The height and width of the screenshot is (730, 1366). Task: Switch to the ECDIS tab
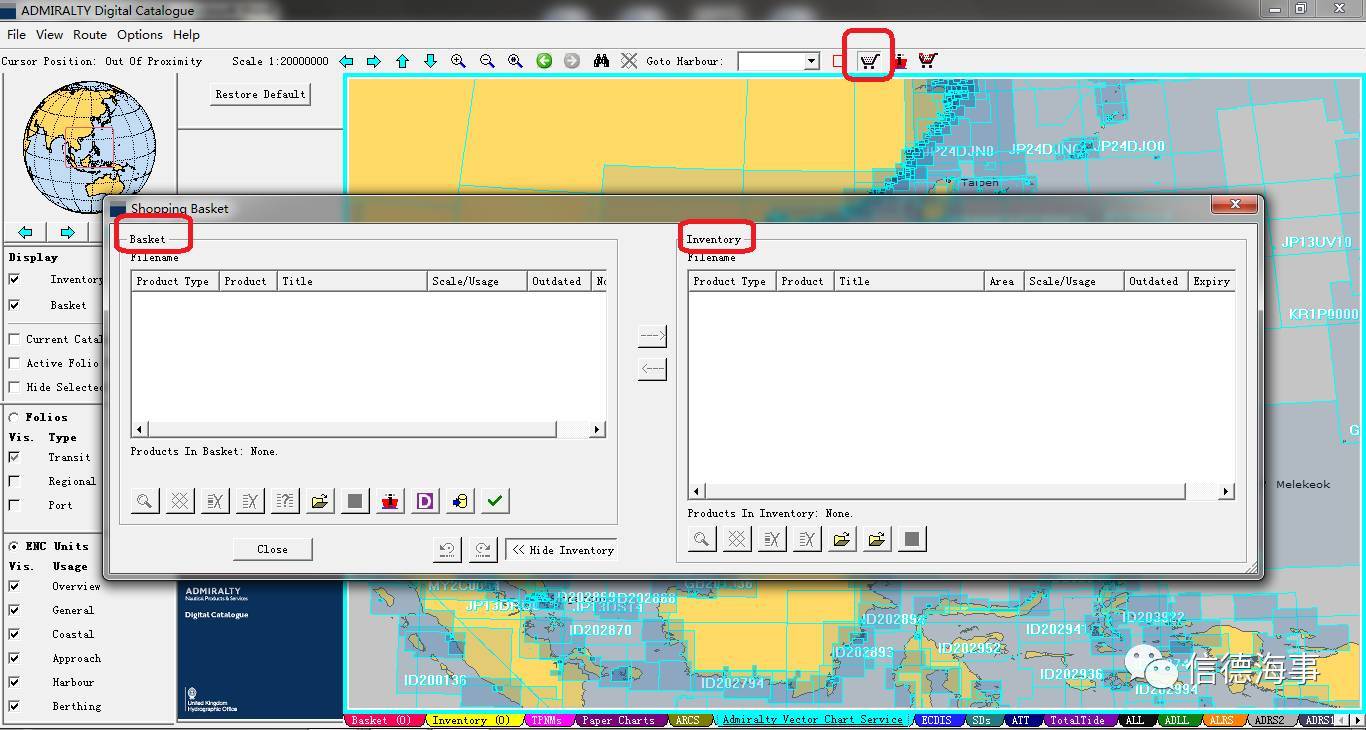click(937, 720)
